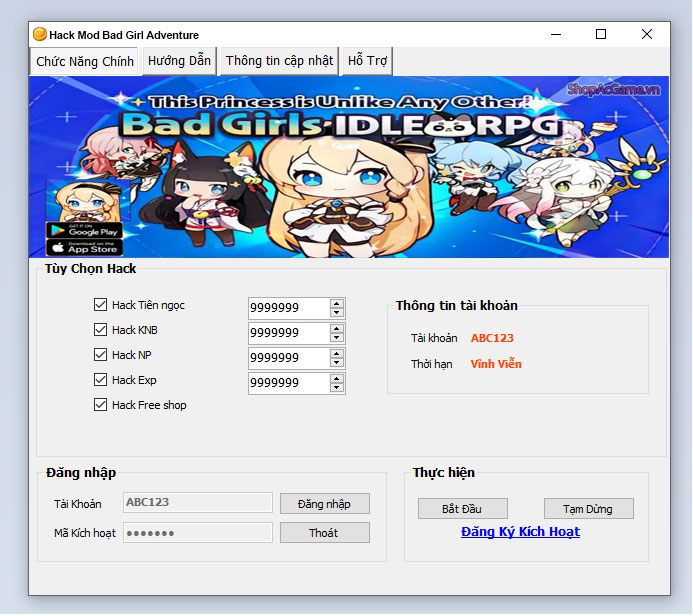Click the Vĩnh Viễn expiry text
The height and width of the screenshot is (616, 693).
tap(496, 364)
